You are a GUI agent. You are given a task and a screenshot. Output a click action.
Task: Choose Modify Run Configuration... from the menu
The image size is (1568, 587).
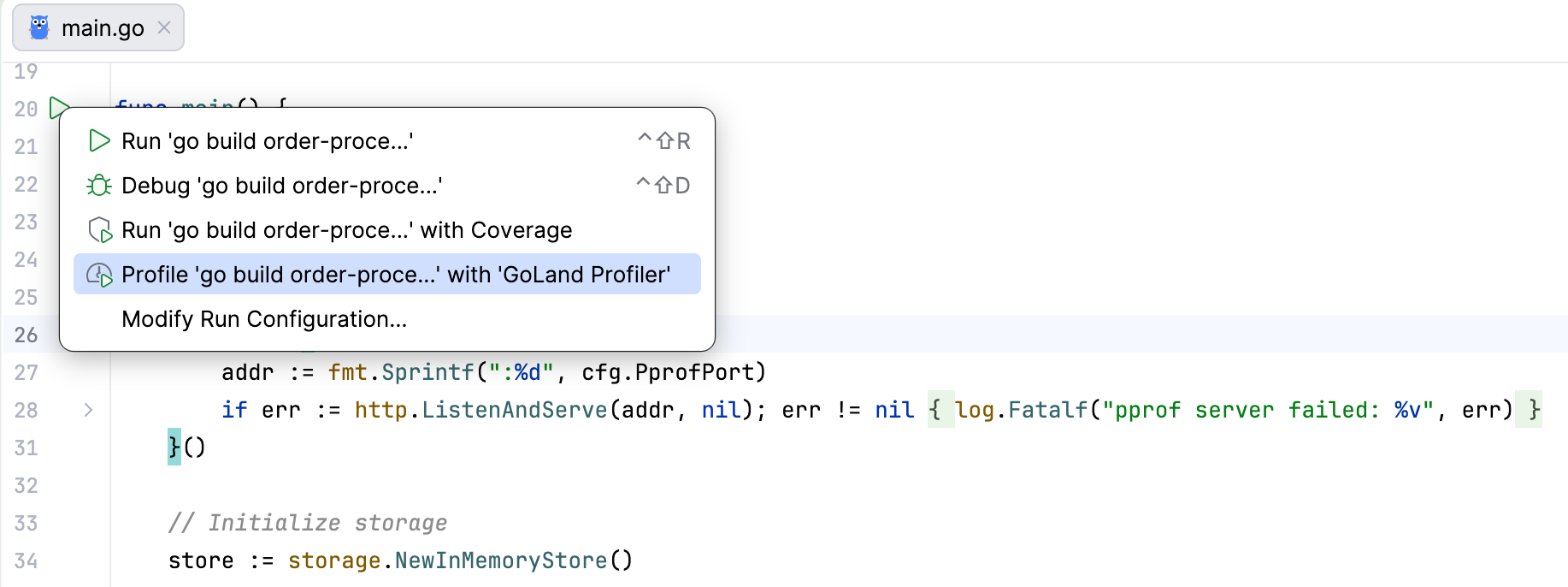[264, 319]
